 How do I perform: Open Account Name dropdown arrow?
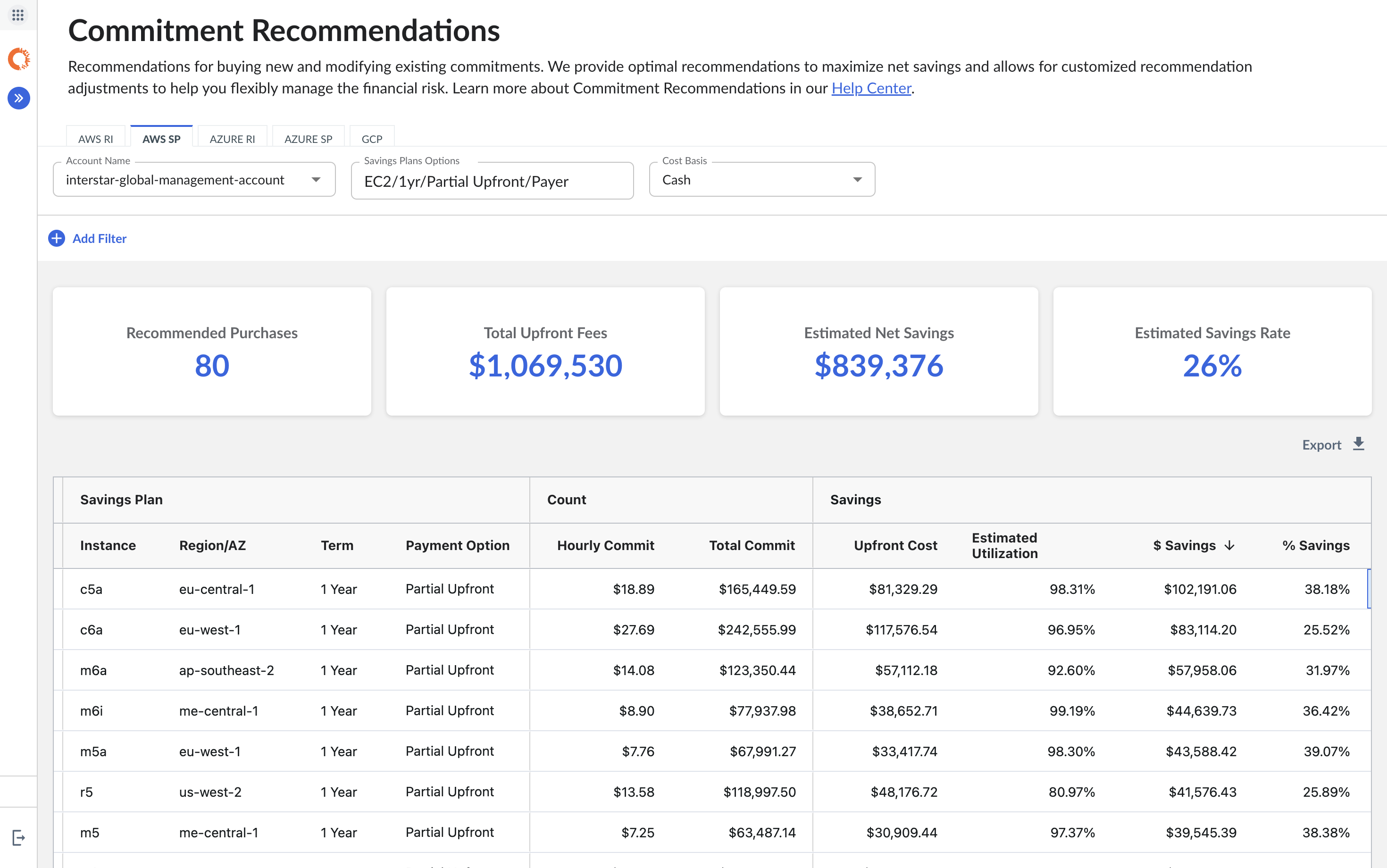(316, 180)
